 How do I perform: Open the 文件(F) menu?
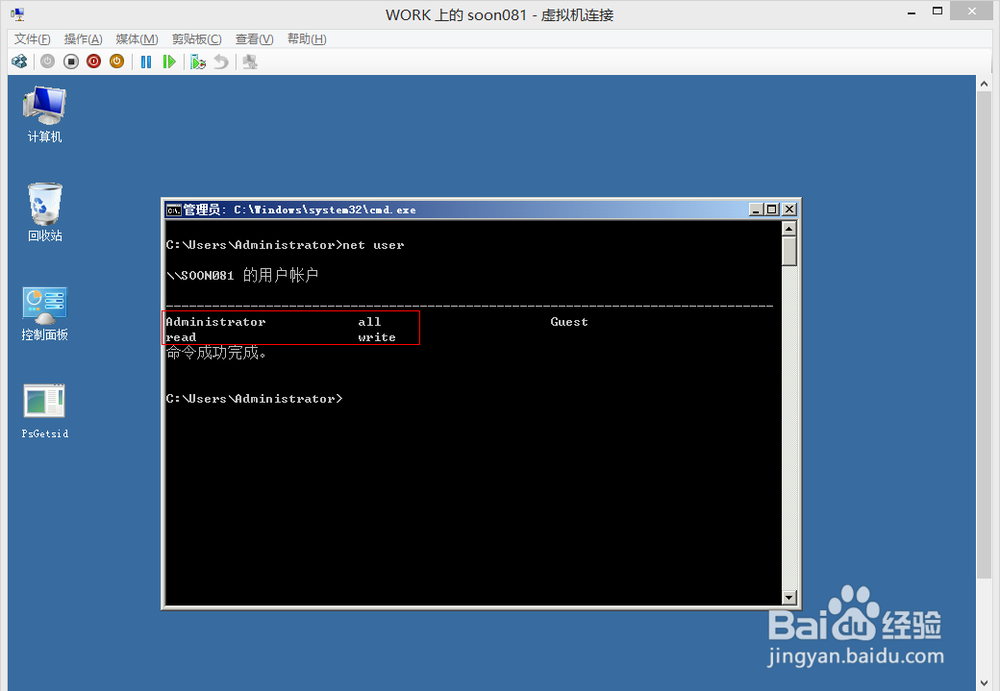(32, 39)
